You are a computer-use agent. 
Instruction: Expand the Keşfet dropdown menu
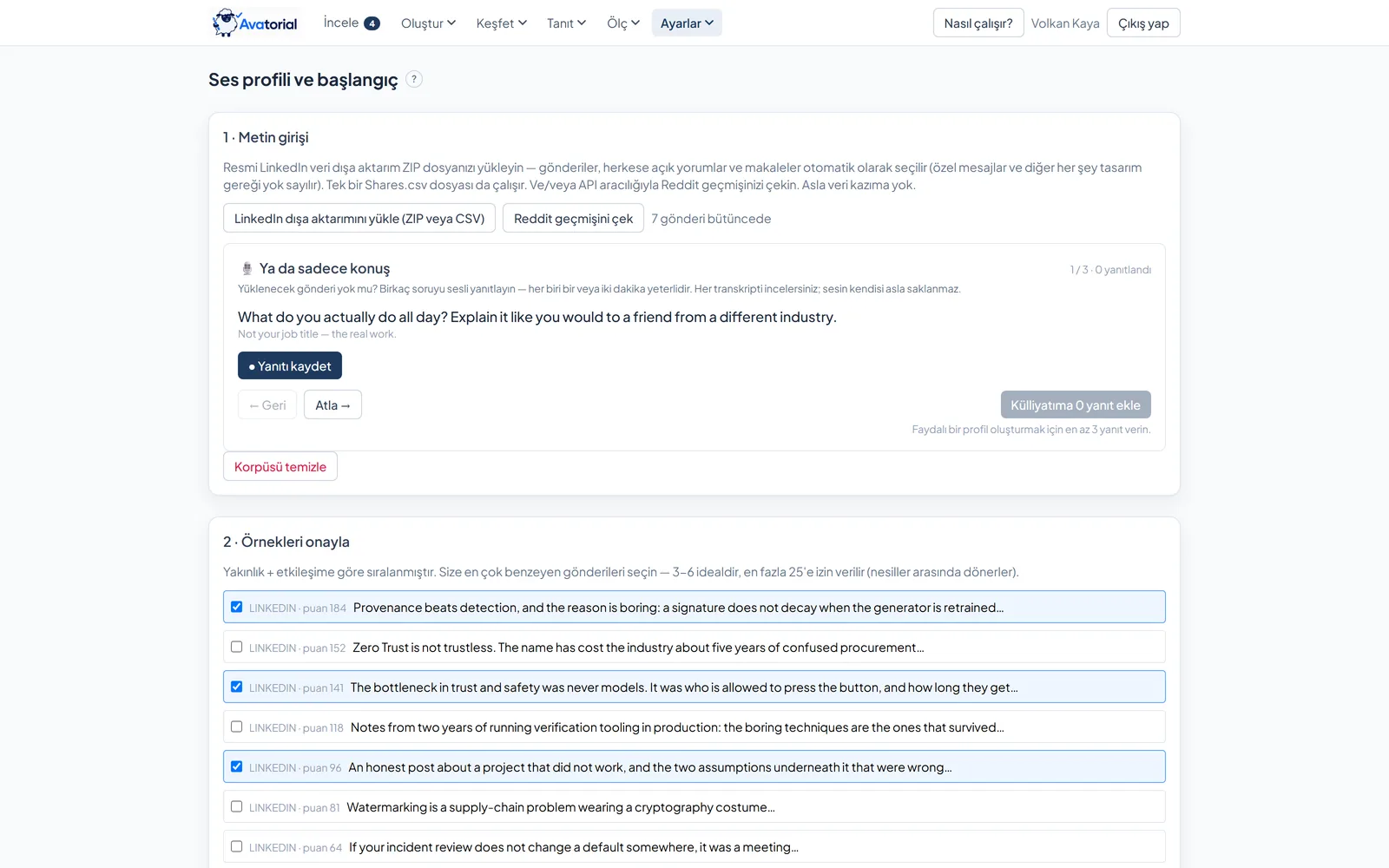[x=501, y=23]
